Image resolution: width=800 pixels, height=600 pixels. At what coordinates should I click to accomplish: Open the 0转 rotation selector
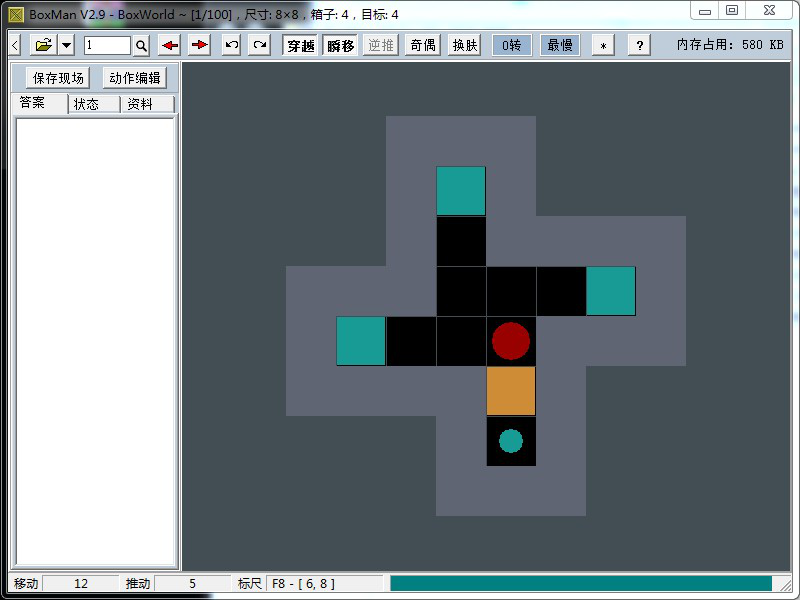click(512, 45)
